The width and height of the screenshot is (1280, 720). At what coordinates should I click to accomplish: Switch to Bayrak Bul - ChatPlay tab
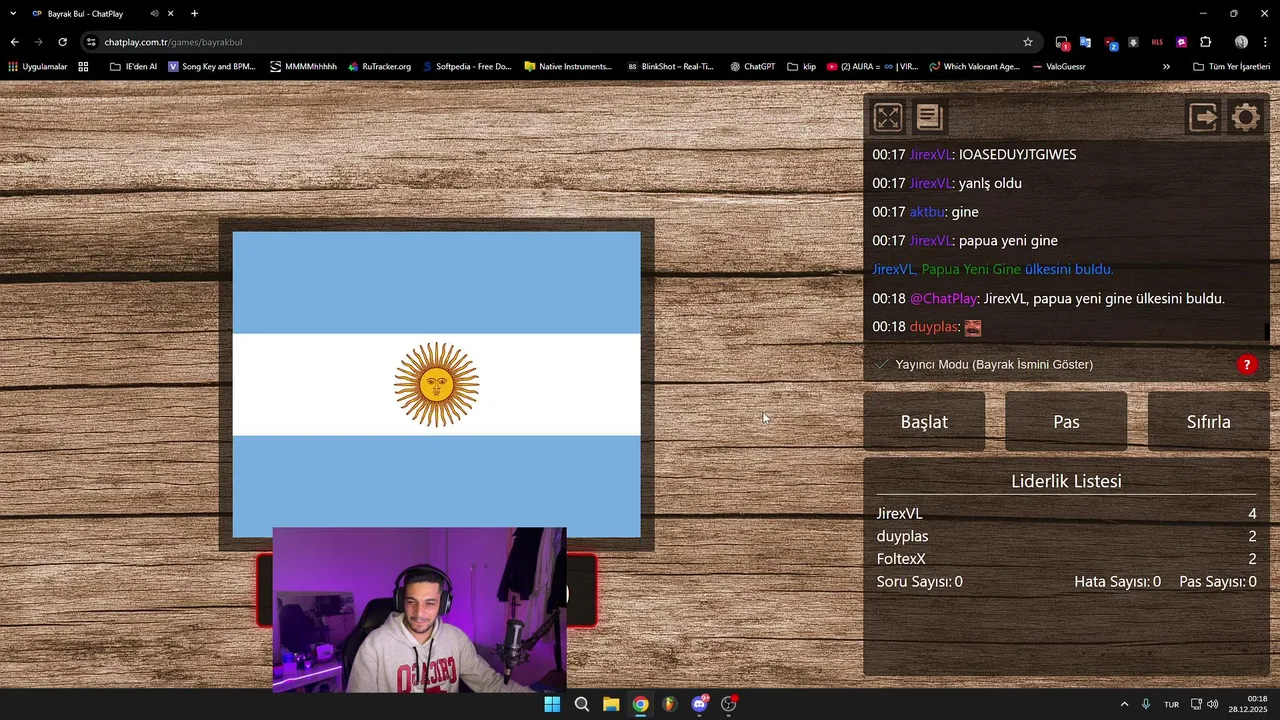(85, 14)
